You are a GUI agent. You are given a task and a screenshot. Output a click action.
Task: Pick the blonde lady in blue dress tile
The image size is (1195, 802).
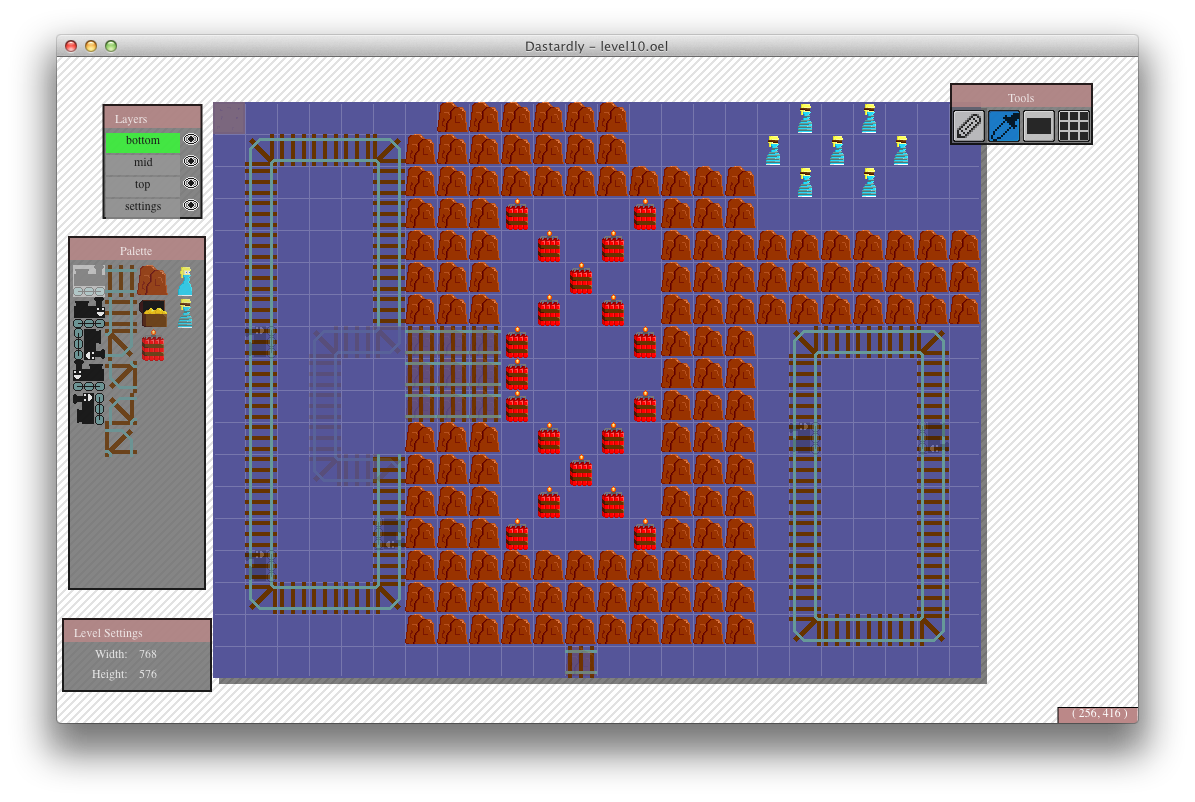pos(185,281)
